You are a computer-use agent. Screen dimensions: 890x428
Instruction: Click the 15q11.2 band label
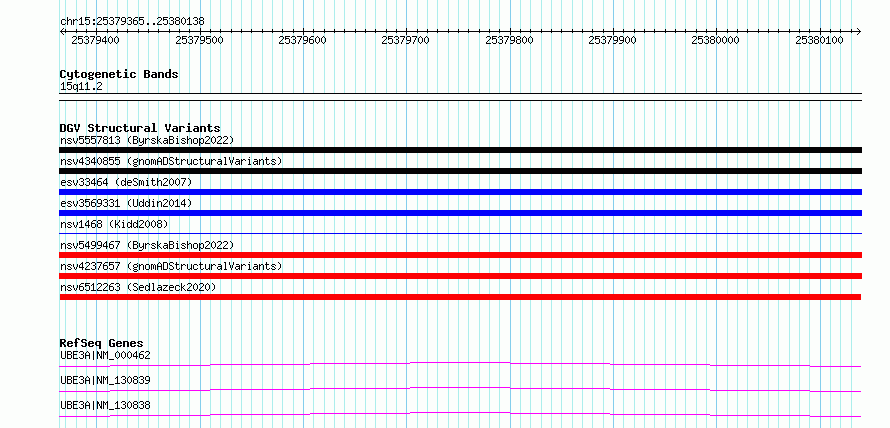pos(81,87)
